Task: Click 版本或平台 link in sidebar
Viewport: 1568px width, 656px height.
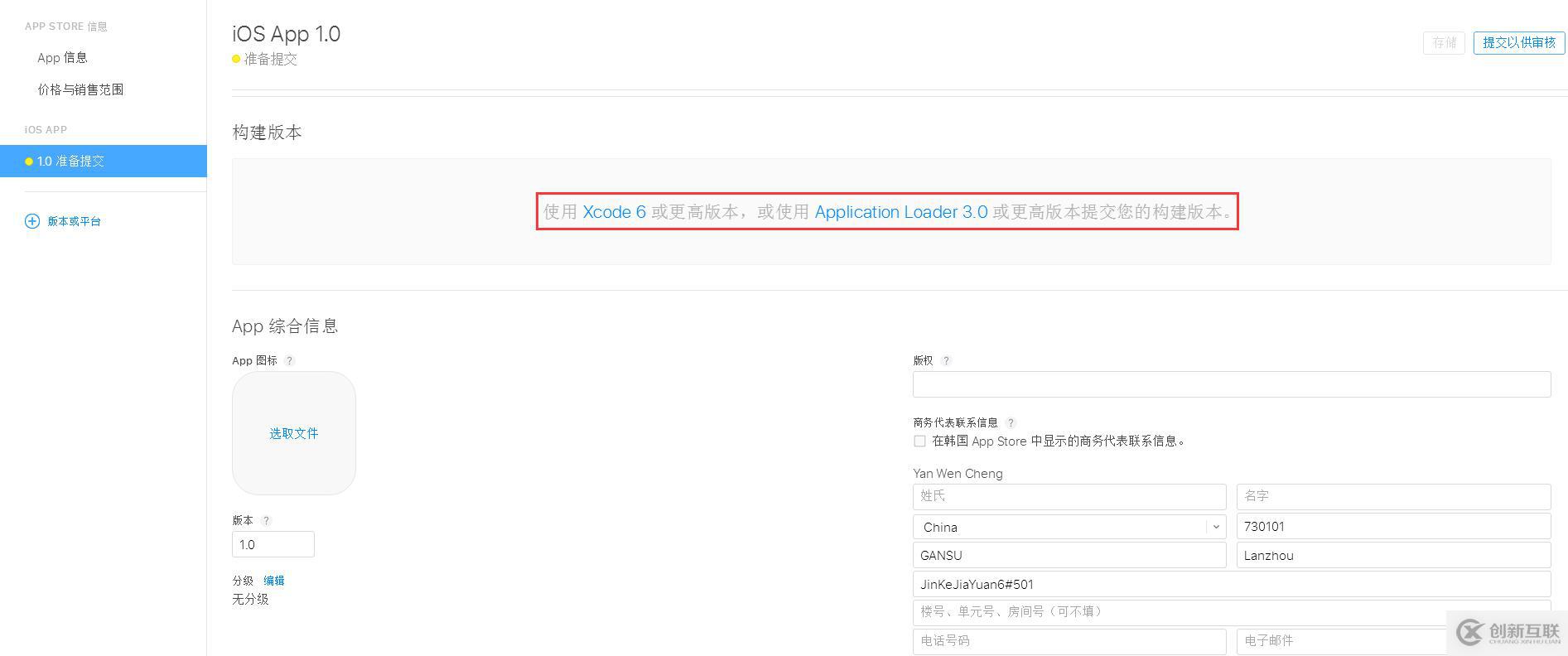Action: coord(74,221)
